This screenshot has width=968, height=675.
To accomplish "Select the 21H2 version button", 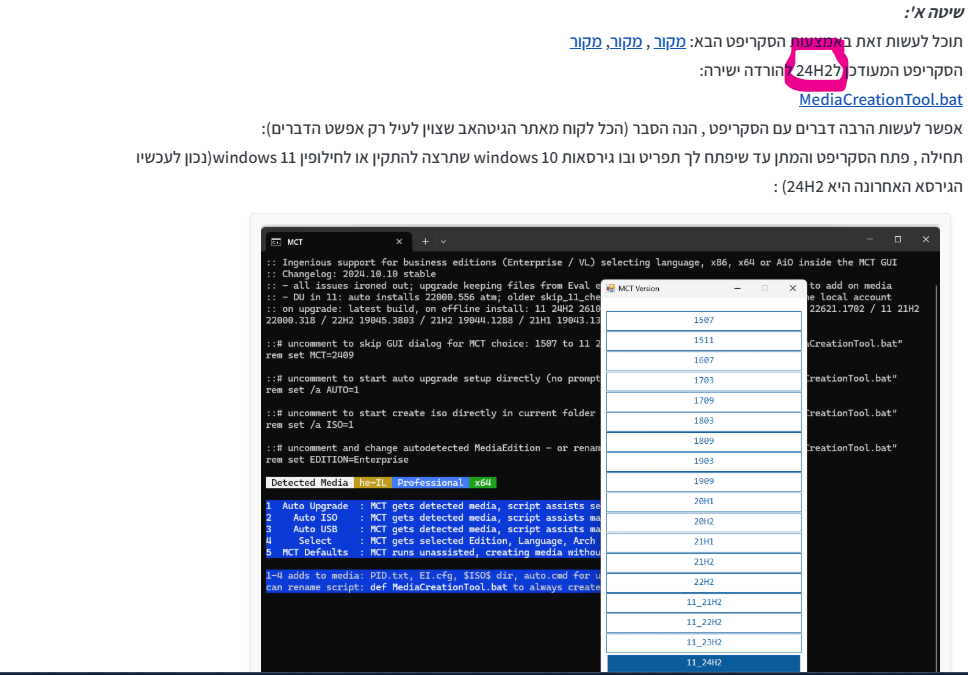I will click(x=704, y=562).
